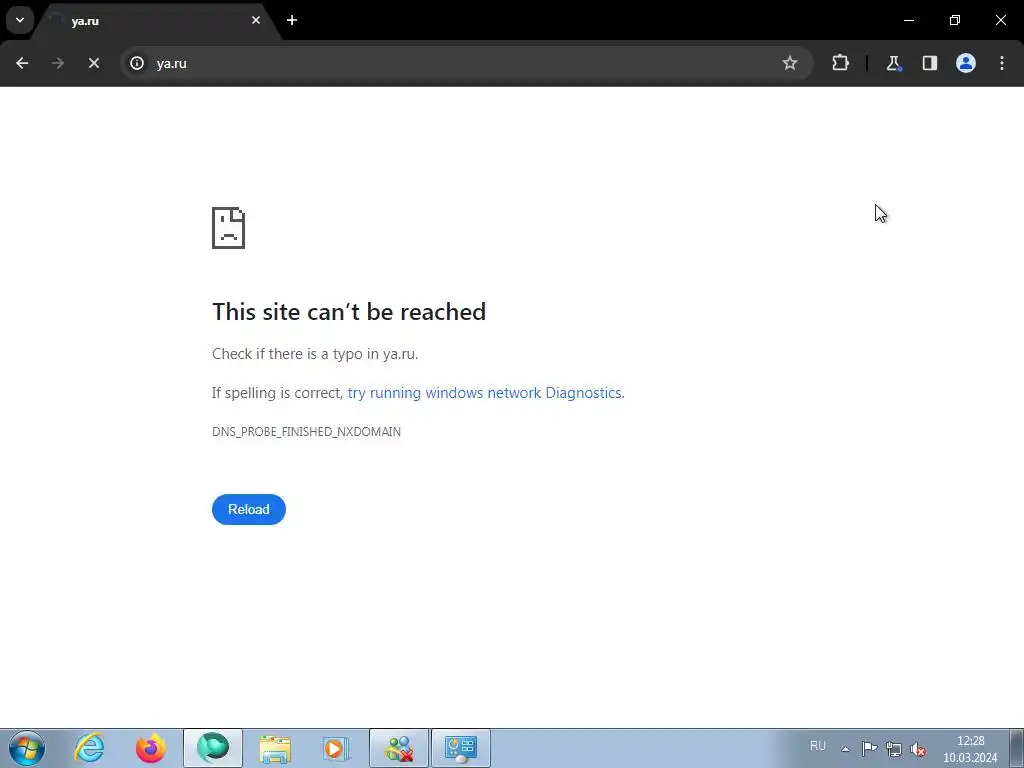Open the Chrome three-dot menu
Viewport: 1024px width, 768px height.
[x=1002, y=63]
